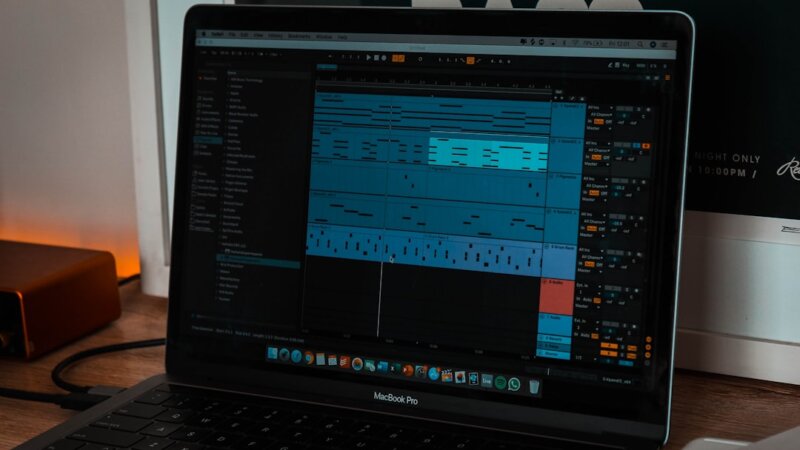The height and width of the screenshot is (450, 800).
Task: Set second track monitor to Auto
Action: tap(596, 157)
